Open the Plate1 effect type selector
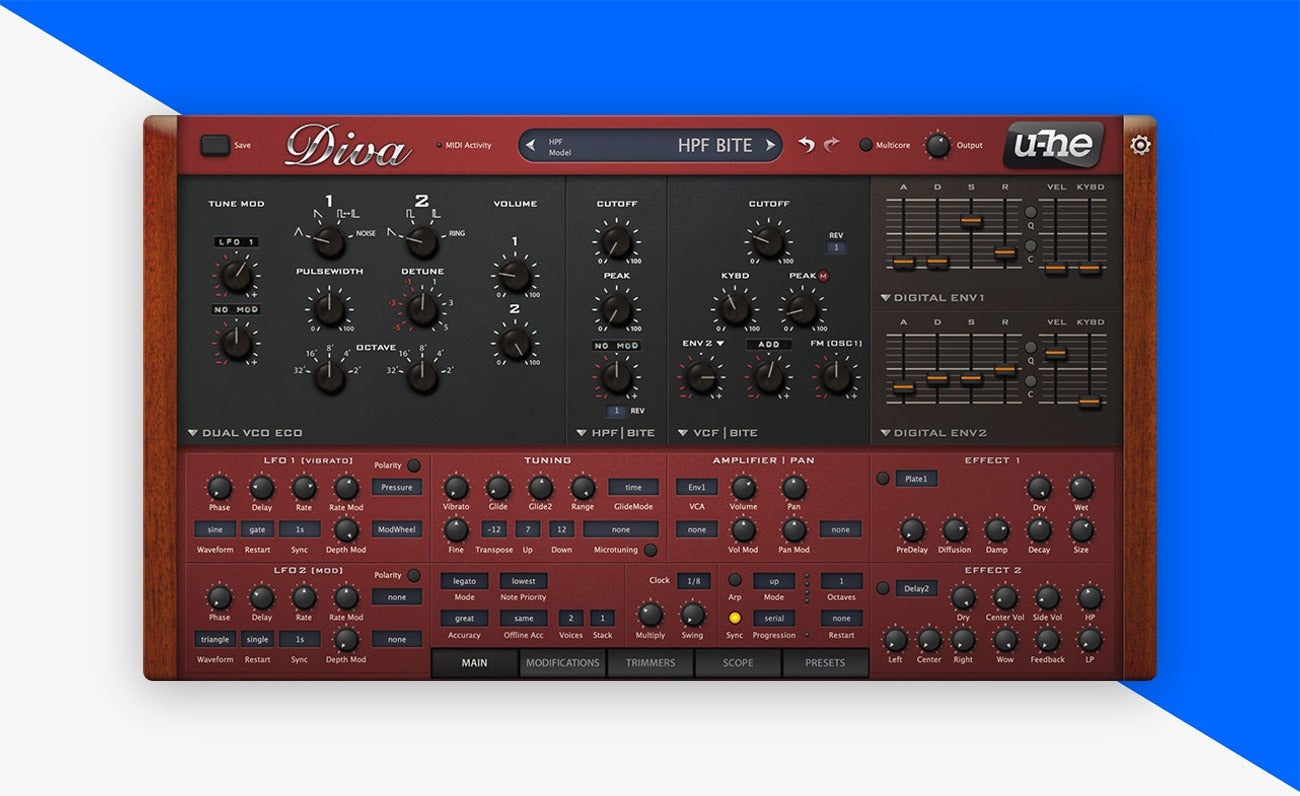The width and height of the screenshot is (1300, 796). click(x=916, y=479)
